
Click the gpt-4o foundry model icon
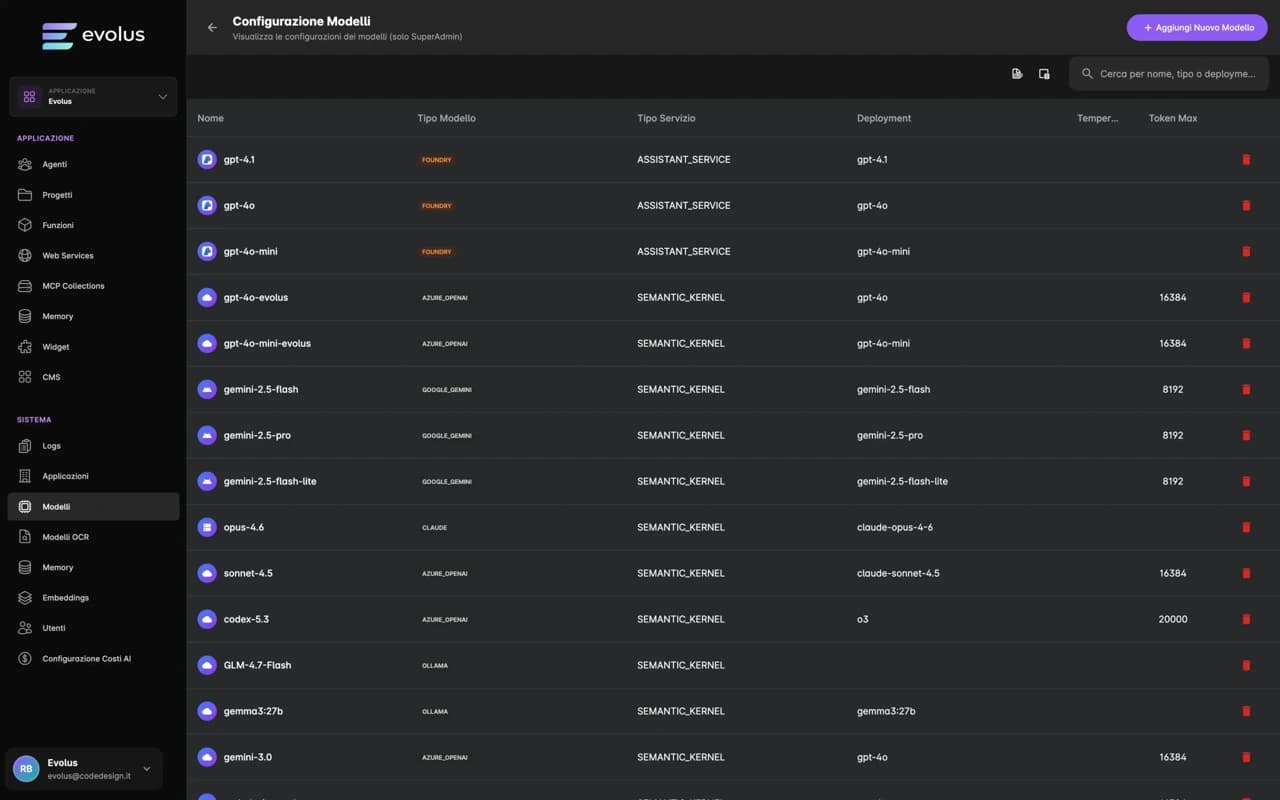207,206
